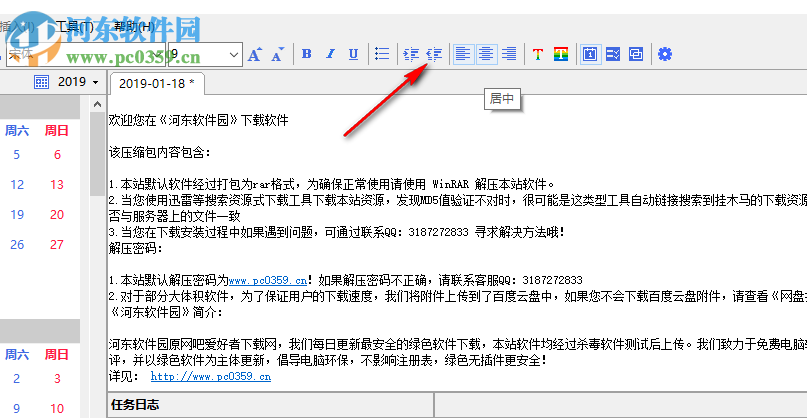This screenshot has width=807, height=418.
Task: Open the www.pc0359.cn password link
Action: (268, 281)
